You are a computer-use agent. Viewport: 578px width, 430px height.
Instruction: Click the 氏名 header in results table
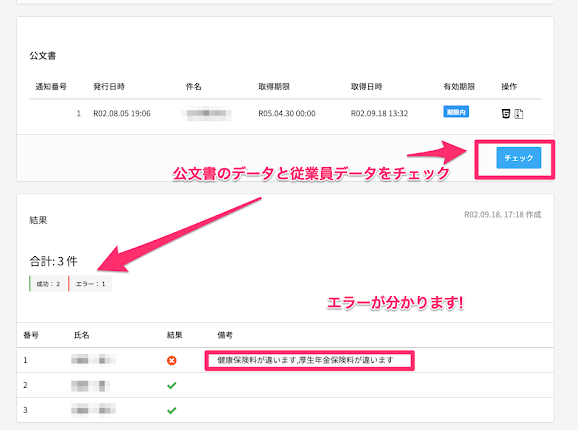pos(81,335)
